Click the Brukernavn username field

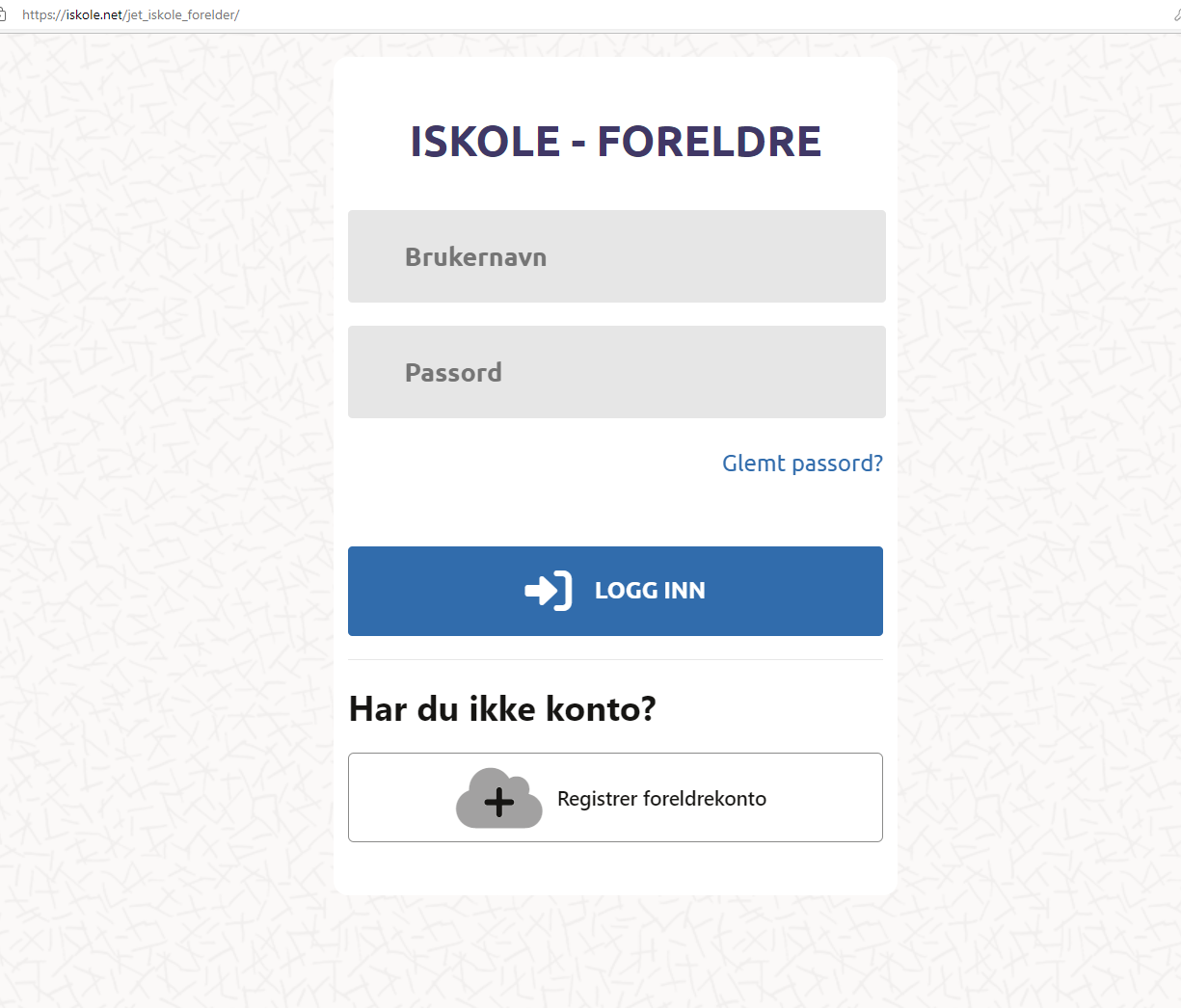pyautogui.click(x=616, y=256)
